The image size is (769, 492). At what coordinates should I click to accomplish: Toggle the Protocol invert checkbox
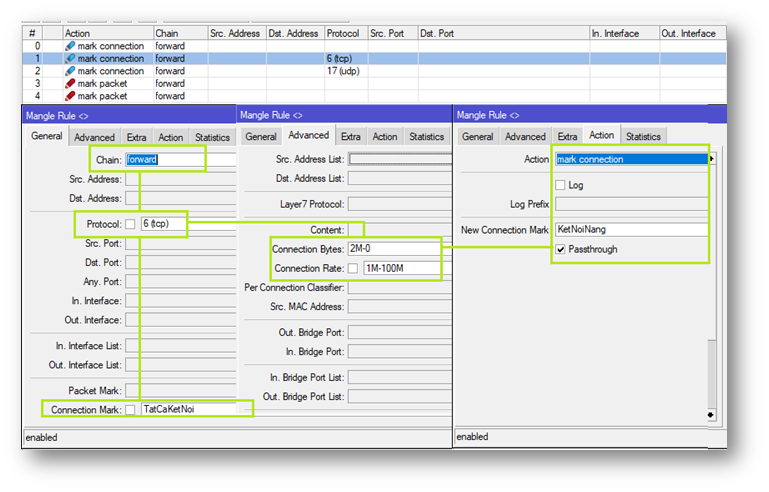point(130,224)
